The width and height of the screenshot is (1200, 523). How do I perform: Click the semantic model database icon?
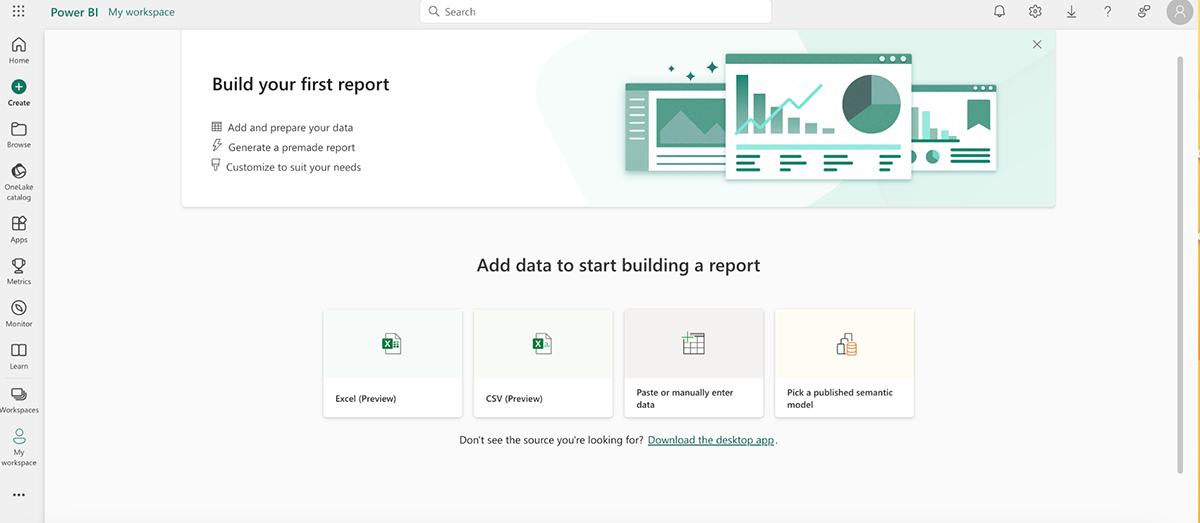pos(846,345)
